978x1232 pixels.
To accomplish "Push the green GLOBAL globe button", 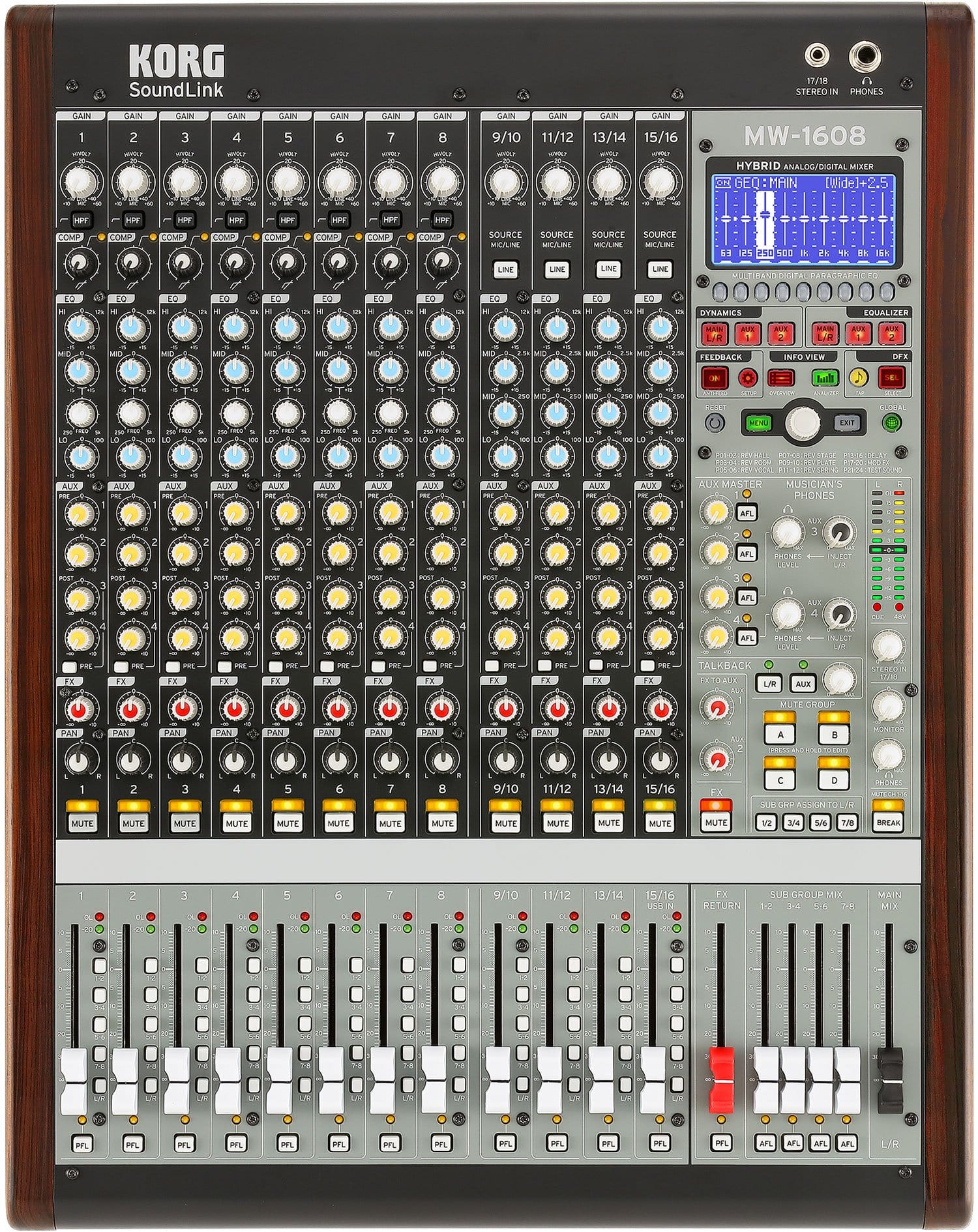I will tap(892, 422).
